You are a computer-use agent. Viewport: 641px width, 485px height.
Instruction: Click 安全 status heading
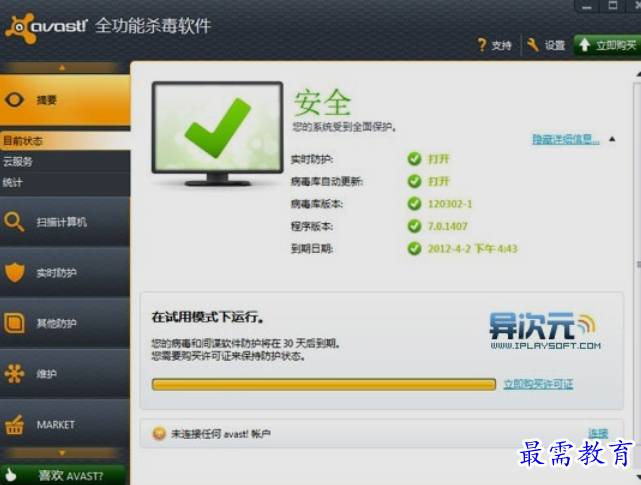323,103
